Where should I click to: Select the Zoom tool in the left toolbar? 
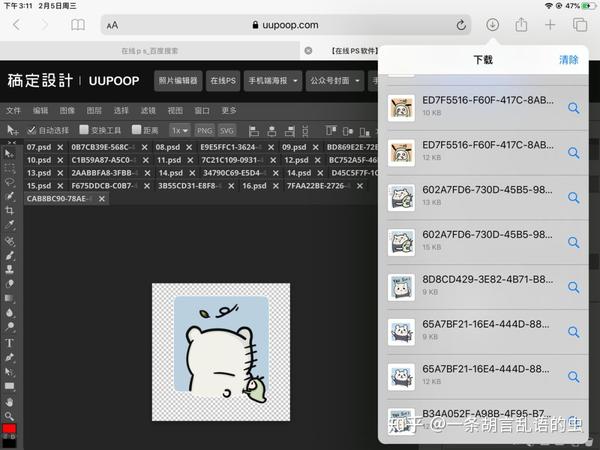coord(10,416)
